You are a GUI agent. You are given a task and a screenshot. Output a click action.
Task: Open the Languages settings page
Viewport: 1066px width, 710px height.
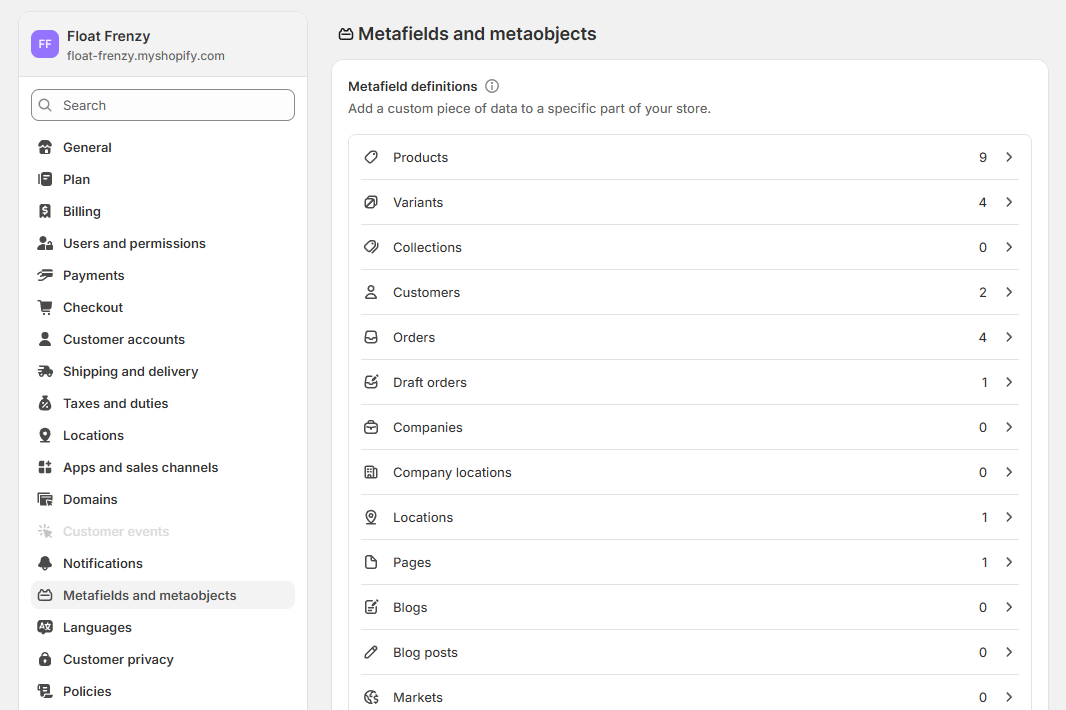[x=97, y=627]
